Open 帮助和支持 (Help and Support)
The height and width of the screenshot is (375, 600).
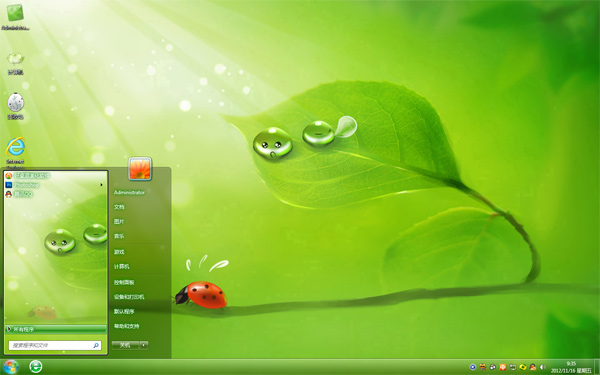point(126,326)
